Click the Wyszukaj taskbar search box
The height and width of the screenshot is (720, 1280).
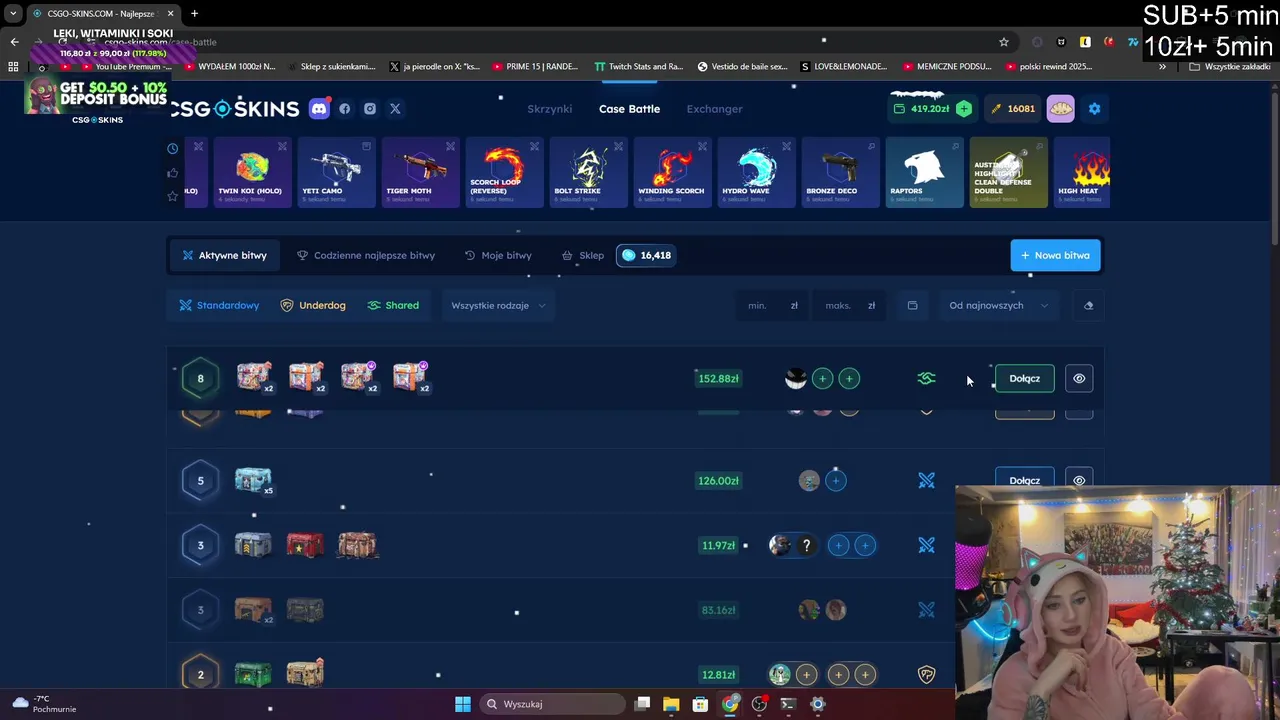click(552, 704)
